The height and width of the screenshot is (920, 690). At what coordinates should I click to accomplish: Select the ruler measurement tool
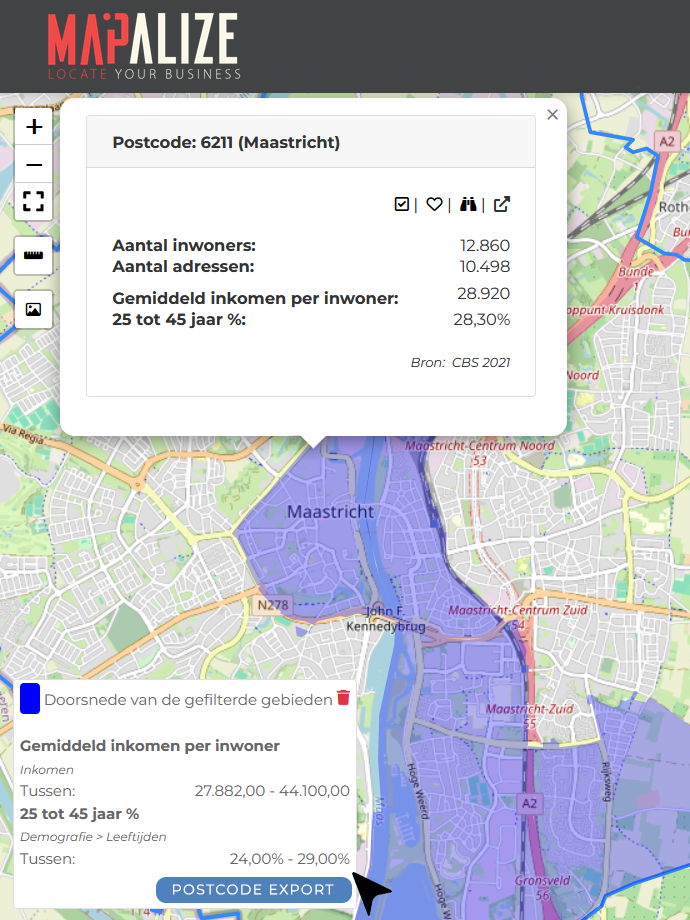[34, 256]
